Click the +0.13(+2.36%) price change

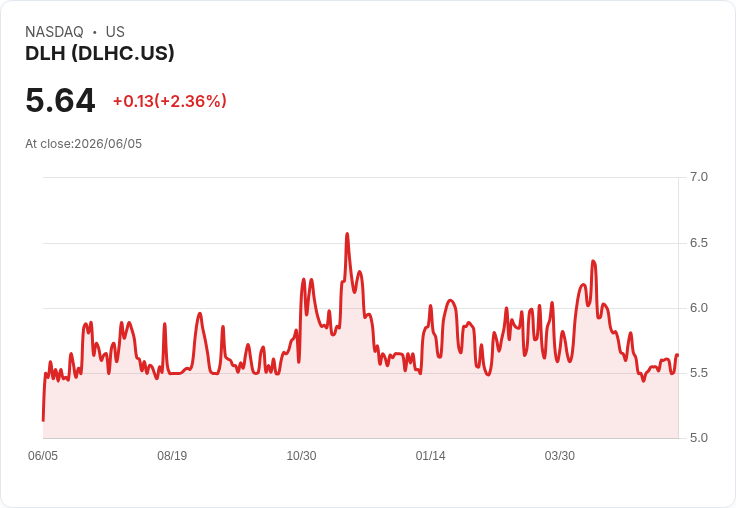tap(170, 101)
